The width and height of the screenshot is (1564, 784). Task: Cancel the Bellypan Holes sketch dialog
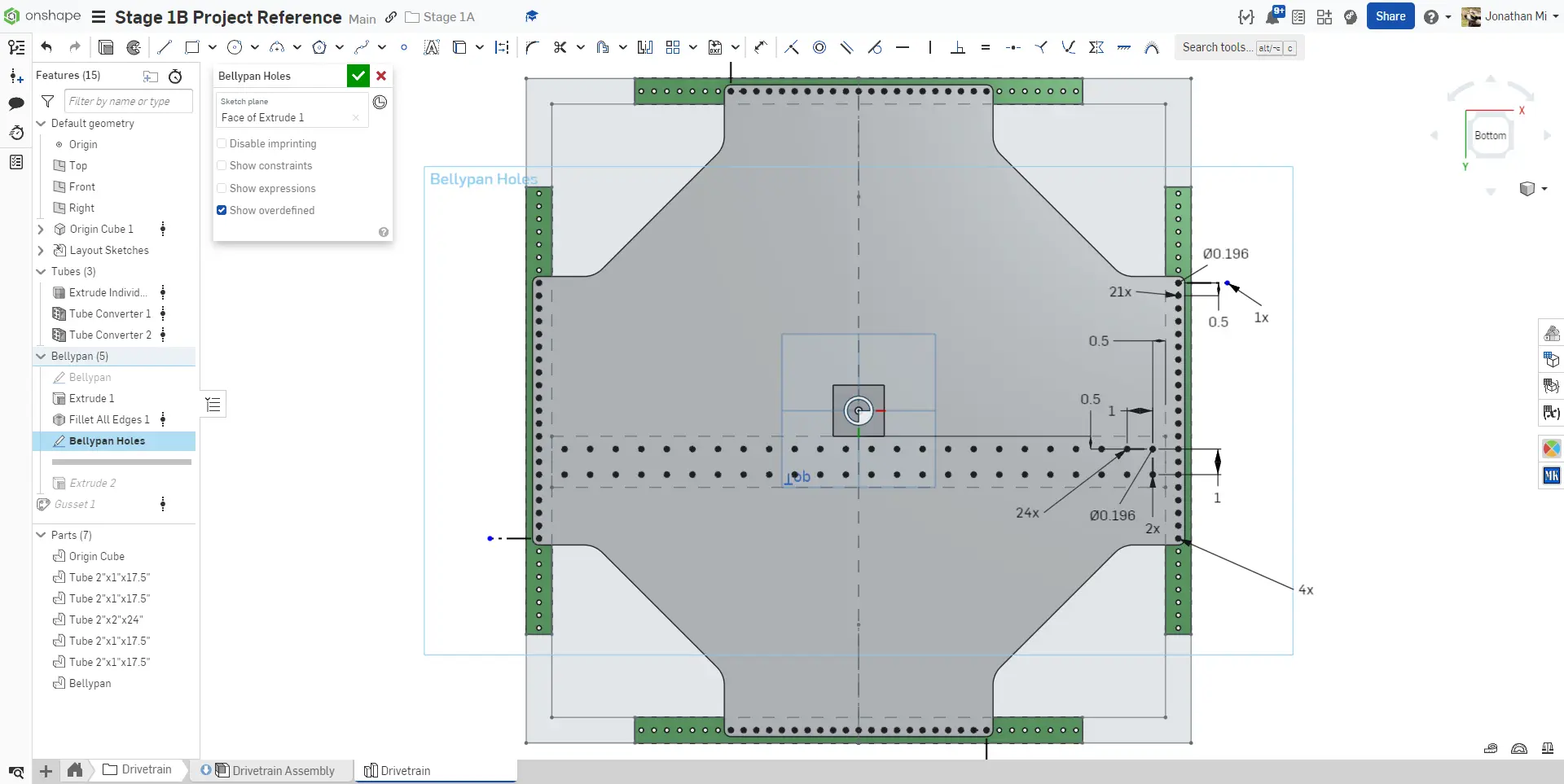pyautogui.click(x=381, y=76)
